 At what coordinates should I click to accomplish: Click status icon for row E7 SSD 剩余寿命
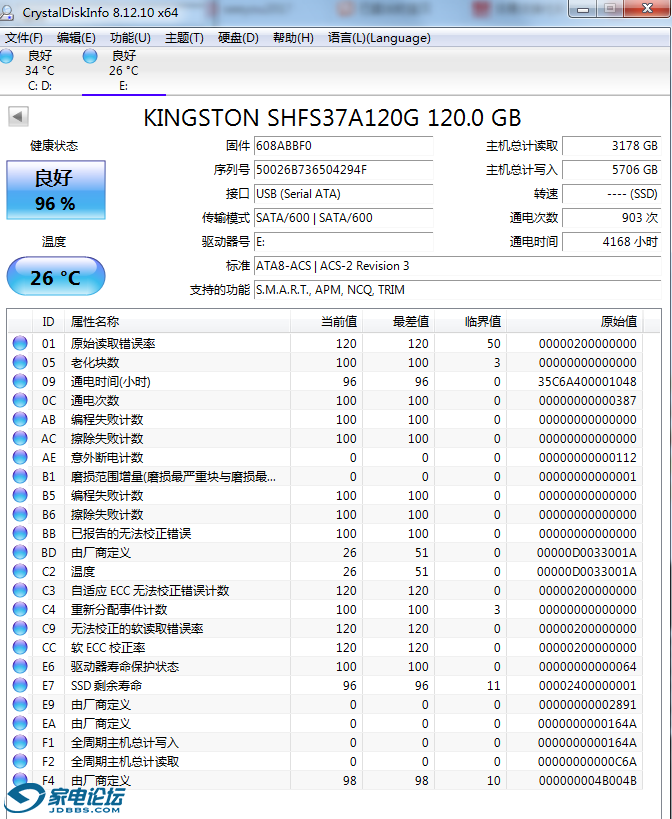coord(20,685)
